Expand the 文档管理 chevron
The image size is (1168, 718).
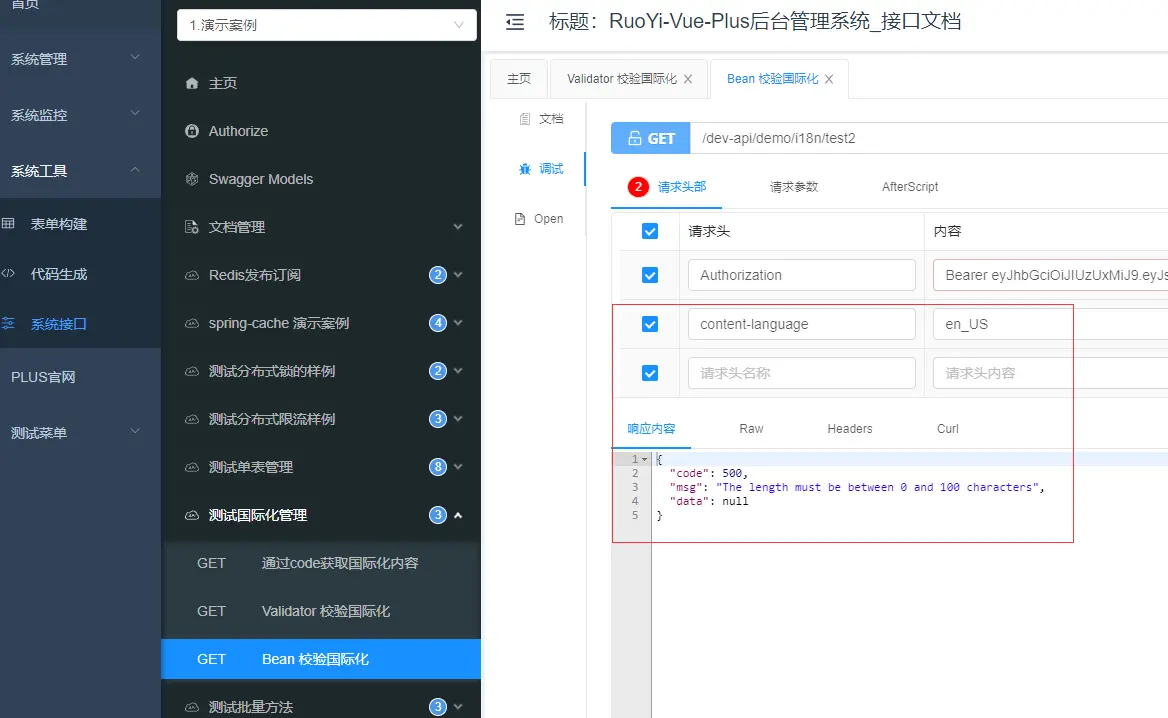(457, 227)
